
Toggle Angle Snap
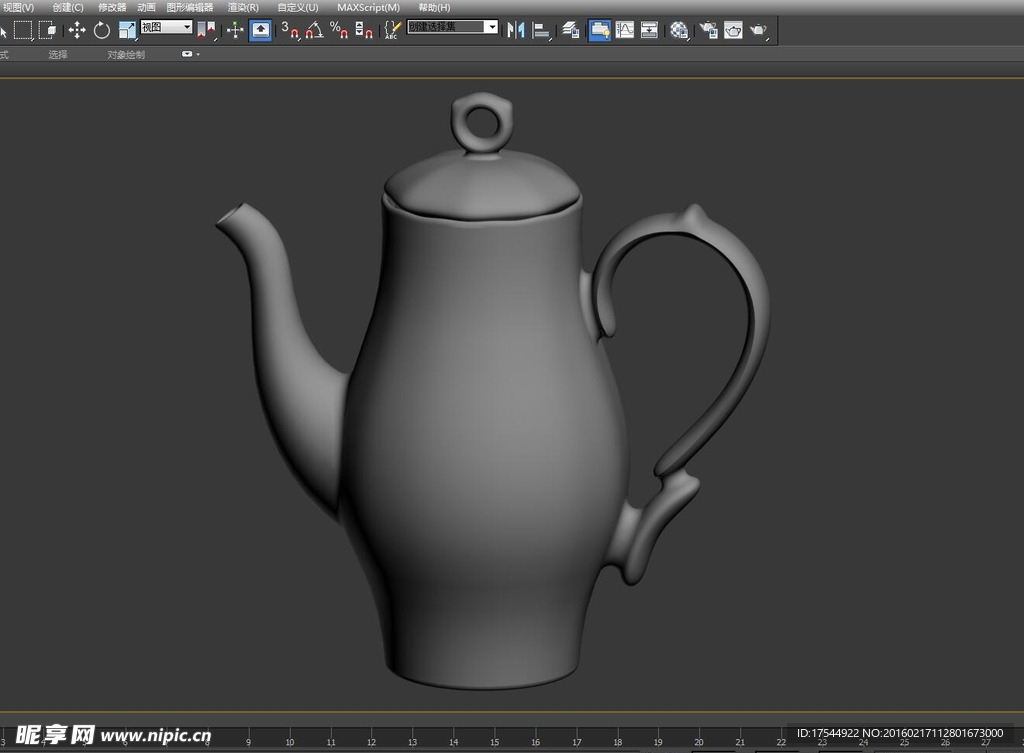tap(314, 30)
